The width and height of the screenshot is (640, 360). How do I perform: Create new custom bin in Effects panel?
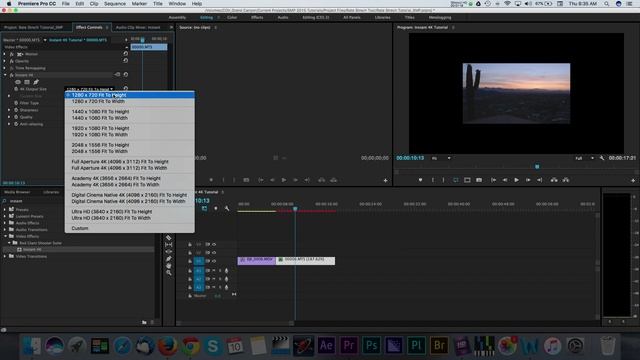pos(144,322)
